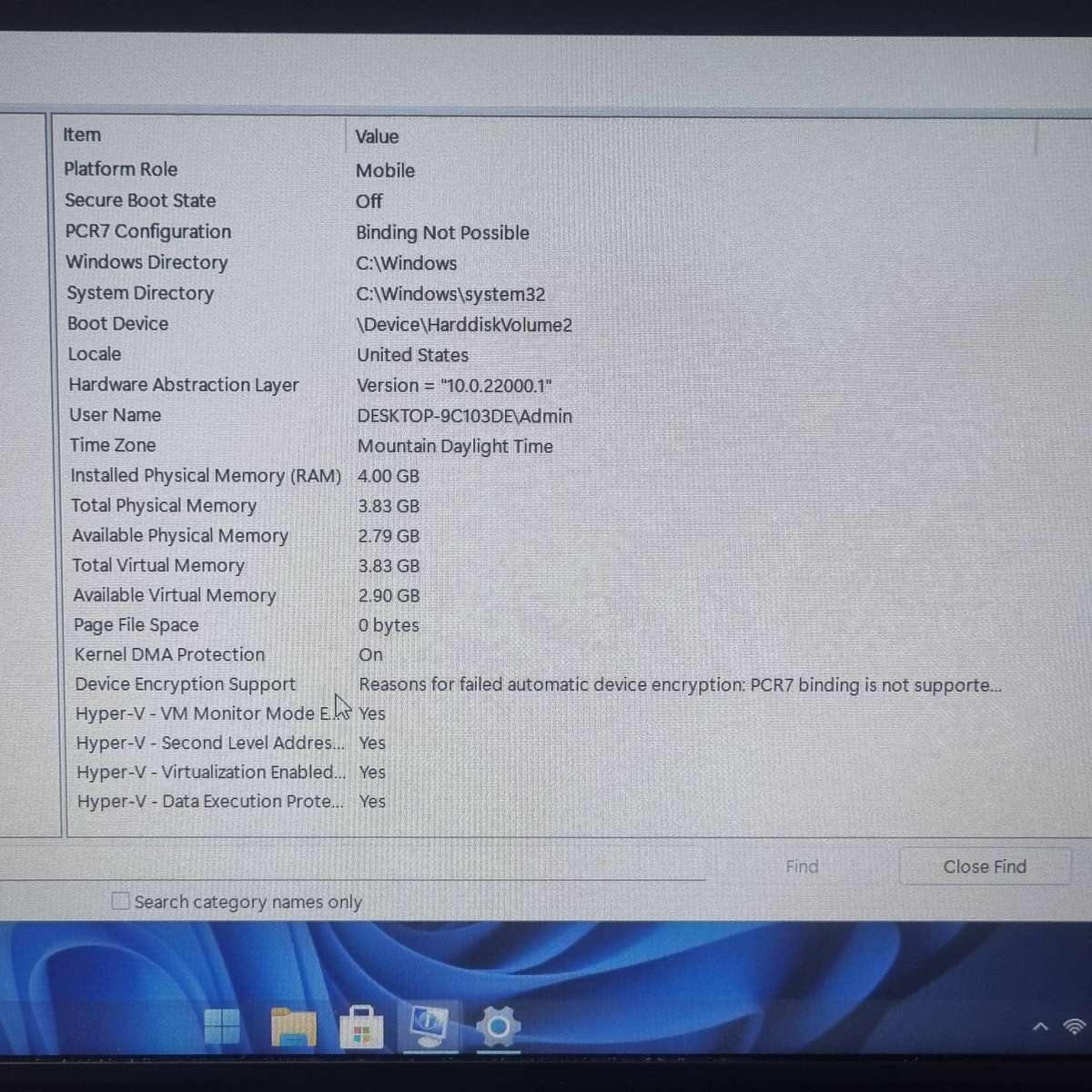
Task: Select the Time Zone row
Action: point(113,445)
